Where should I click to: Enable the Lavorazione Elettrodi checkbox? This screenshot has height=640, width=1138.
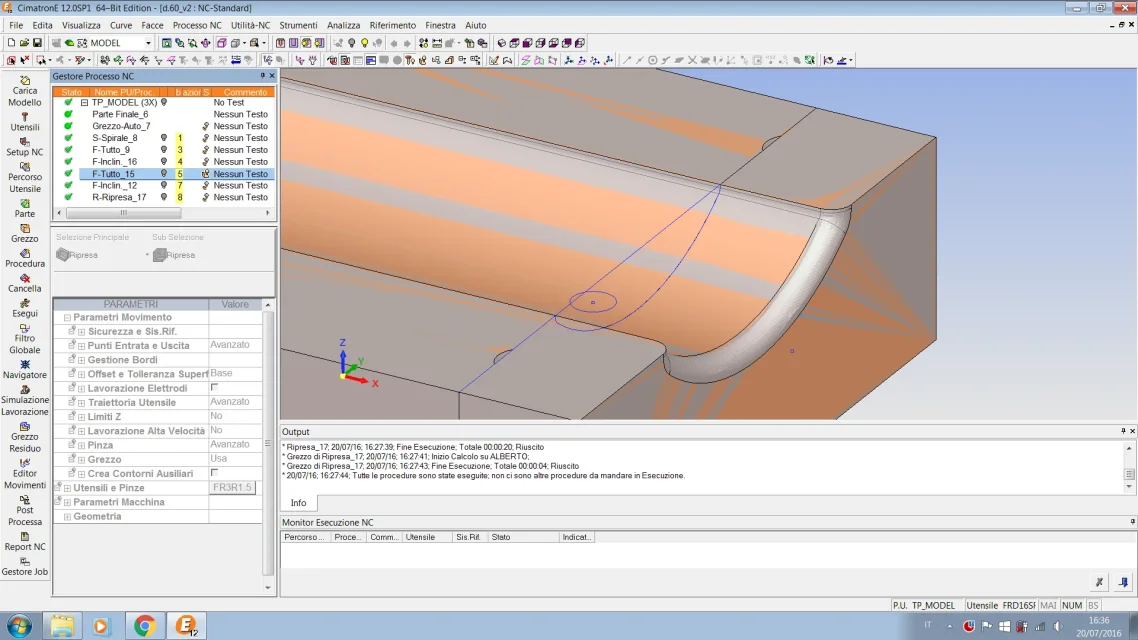pos(214,387)
